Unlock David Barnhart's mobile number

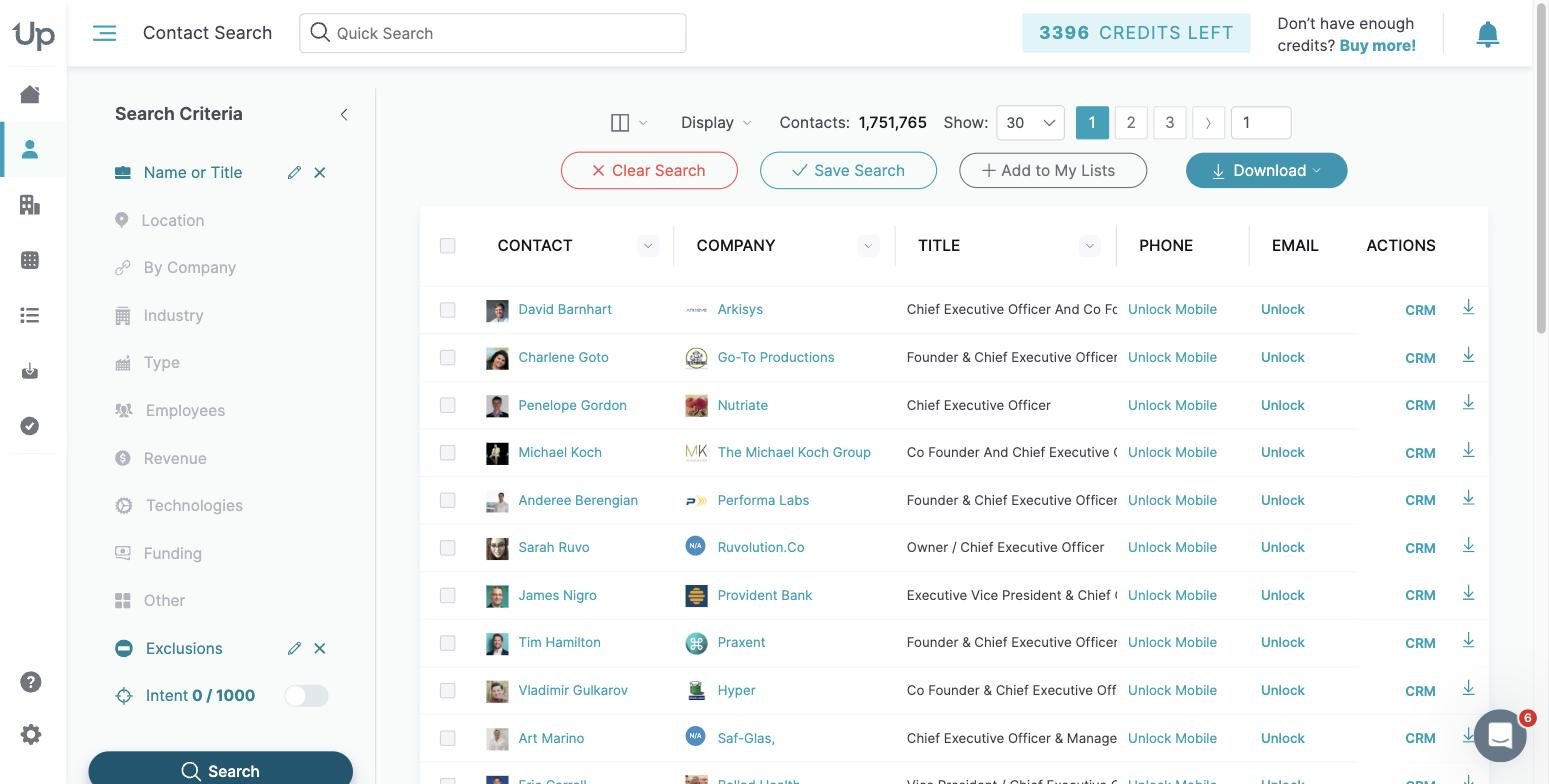1172,310
